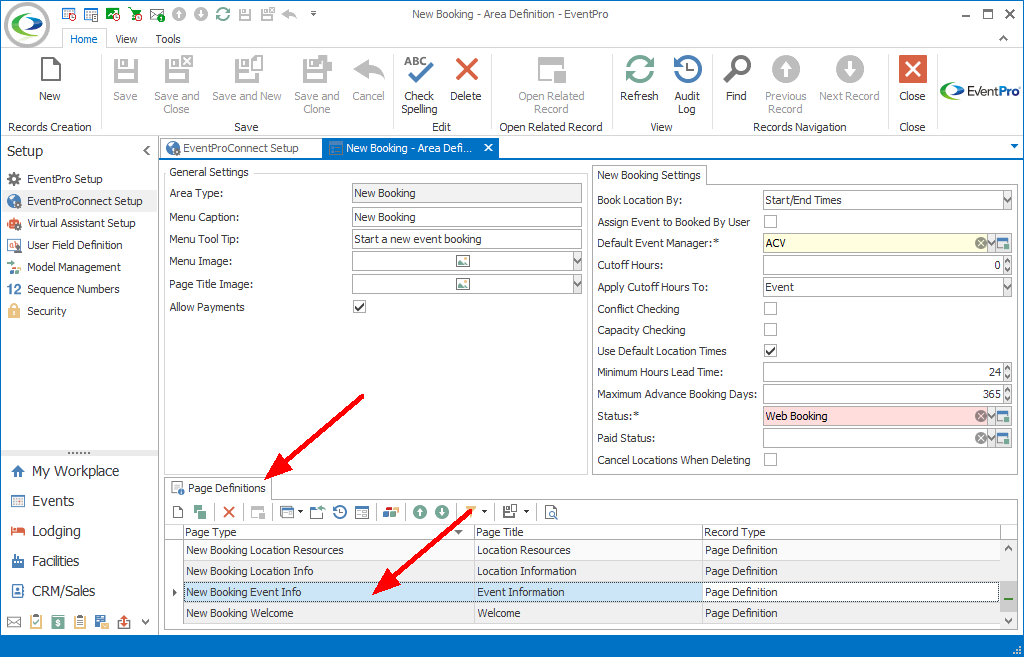Viewport: 1024px width, 657px height.
Task: Click the envelope icon in quick access toolbar
Action: coord(157,14)
